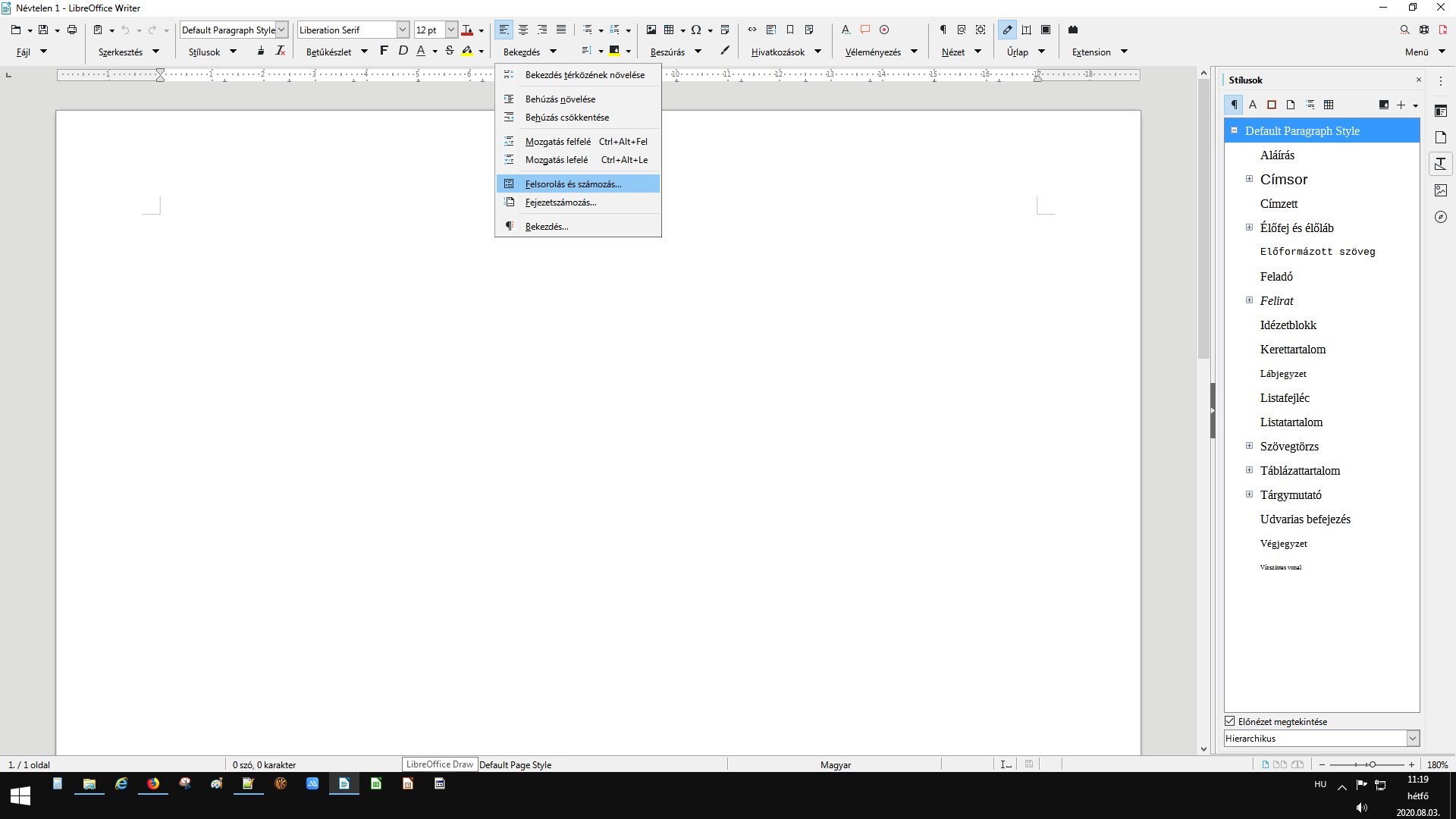This screenshot has width=1456, height=819.
Task: Click the Insert image icon
Action: click(651, 30)
